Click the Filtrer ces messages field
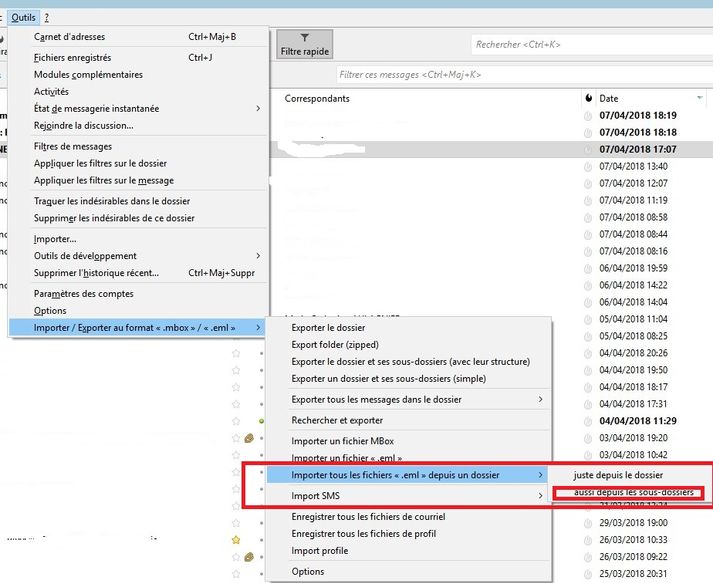 (524, 75)
